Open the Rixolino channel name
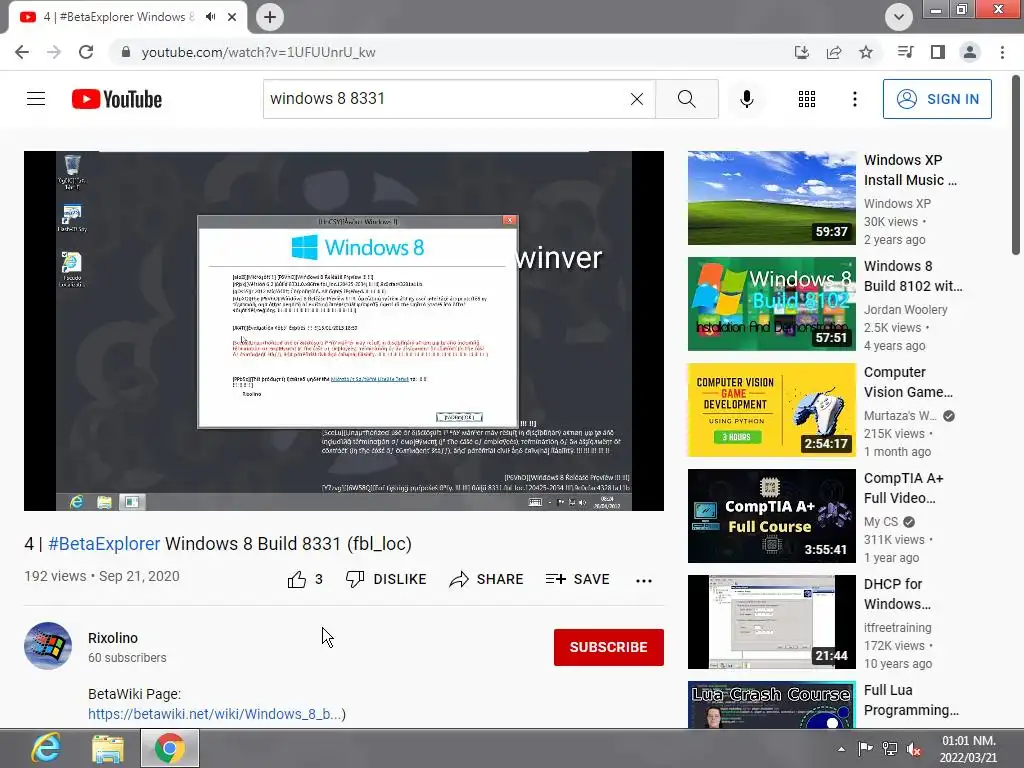Viewport: 1024px width, 768px height. point(113,638)
